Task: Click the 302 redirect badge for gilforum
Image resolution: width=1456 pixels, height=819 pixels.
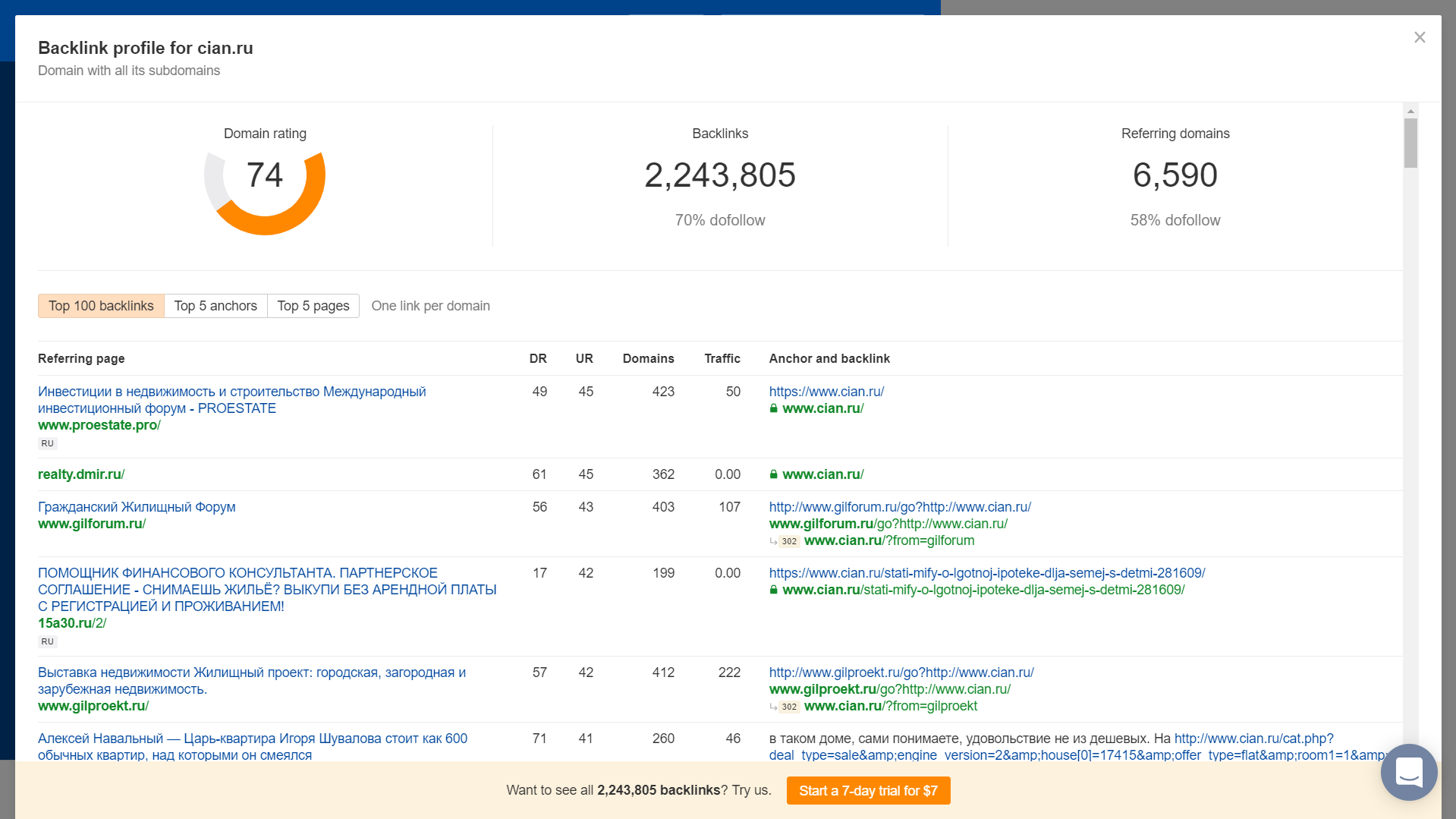Action: [x=789, y=541]
